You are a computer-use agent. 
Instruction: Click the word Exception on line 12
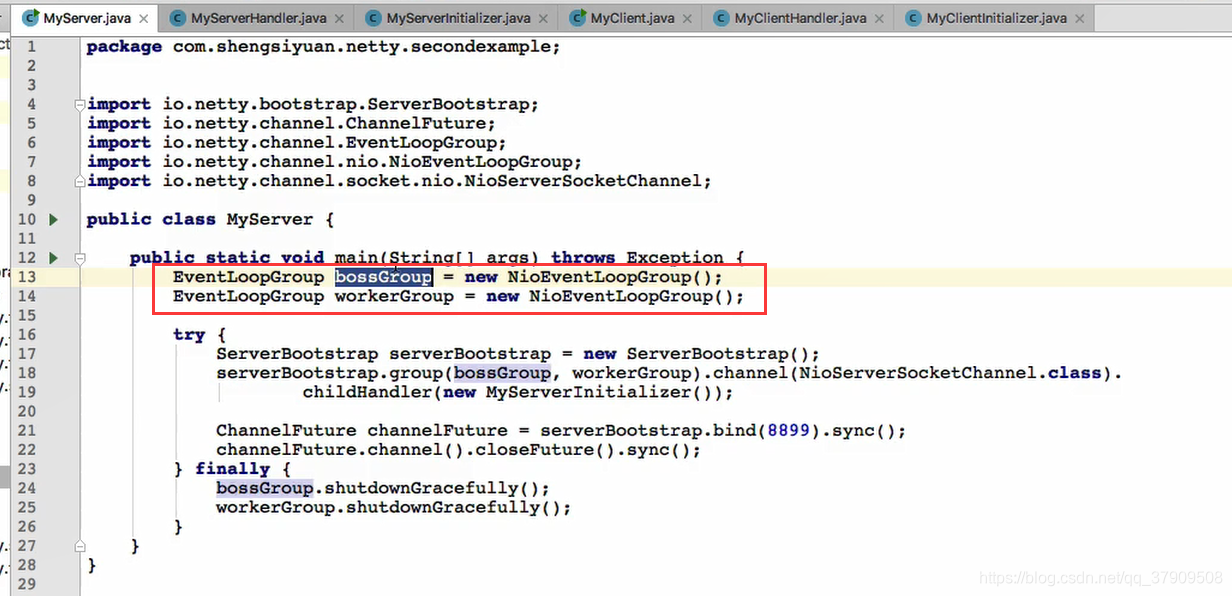[675, 258]
